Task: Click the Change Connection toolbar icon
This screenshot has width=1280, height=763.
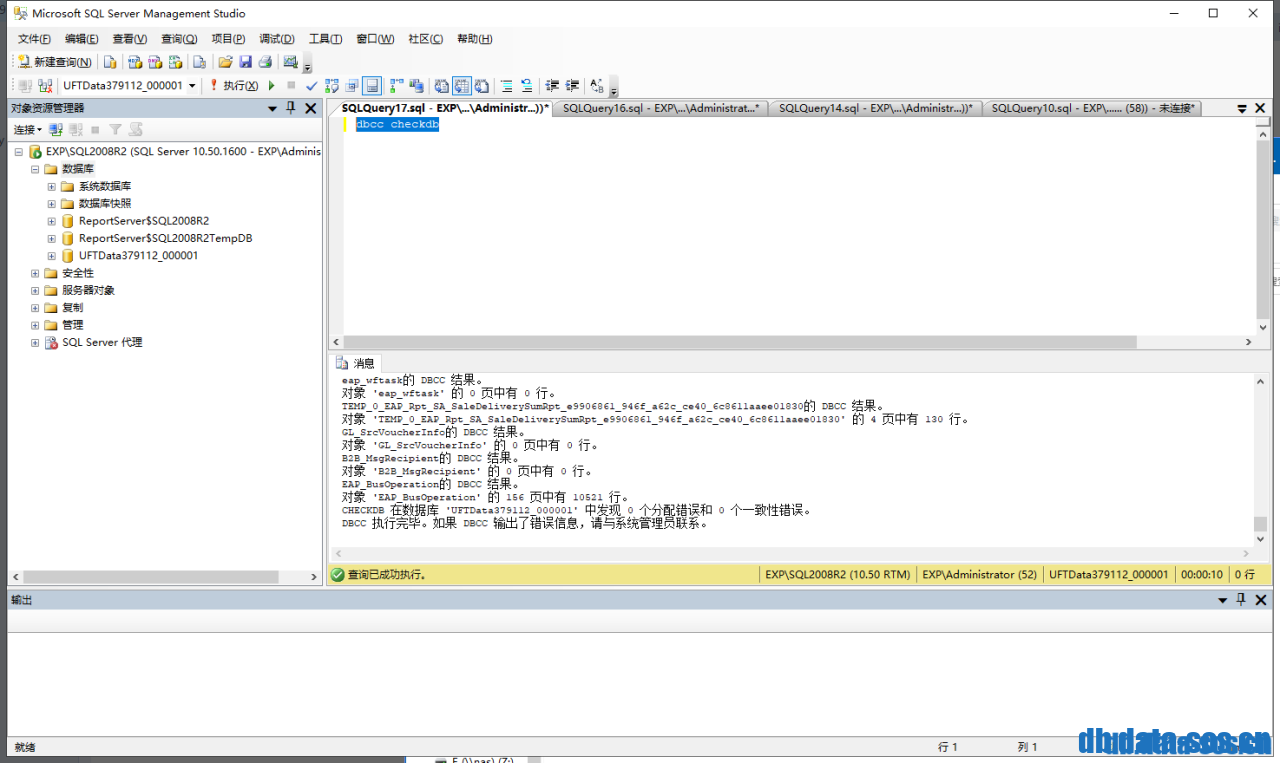Action: pyautogui.click(x=45, y=86)
